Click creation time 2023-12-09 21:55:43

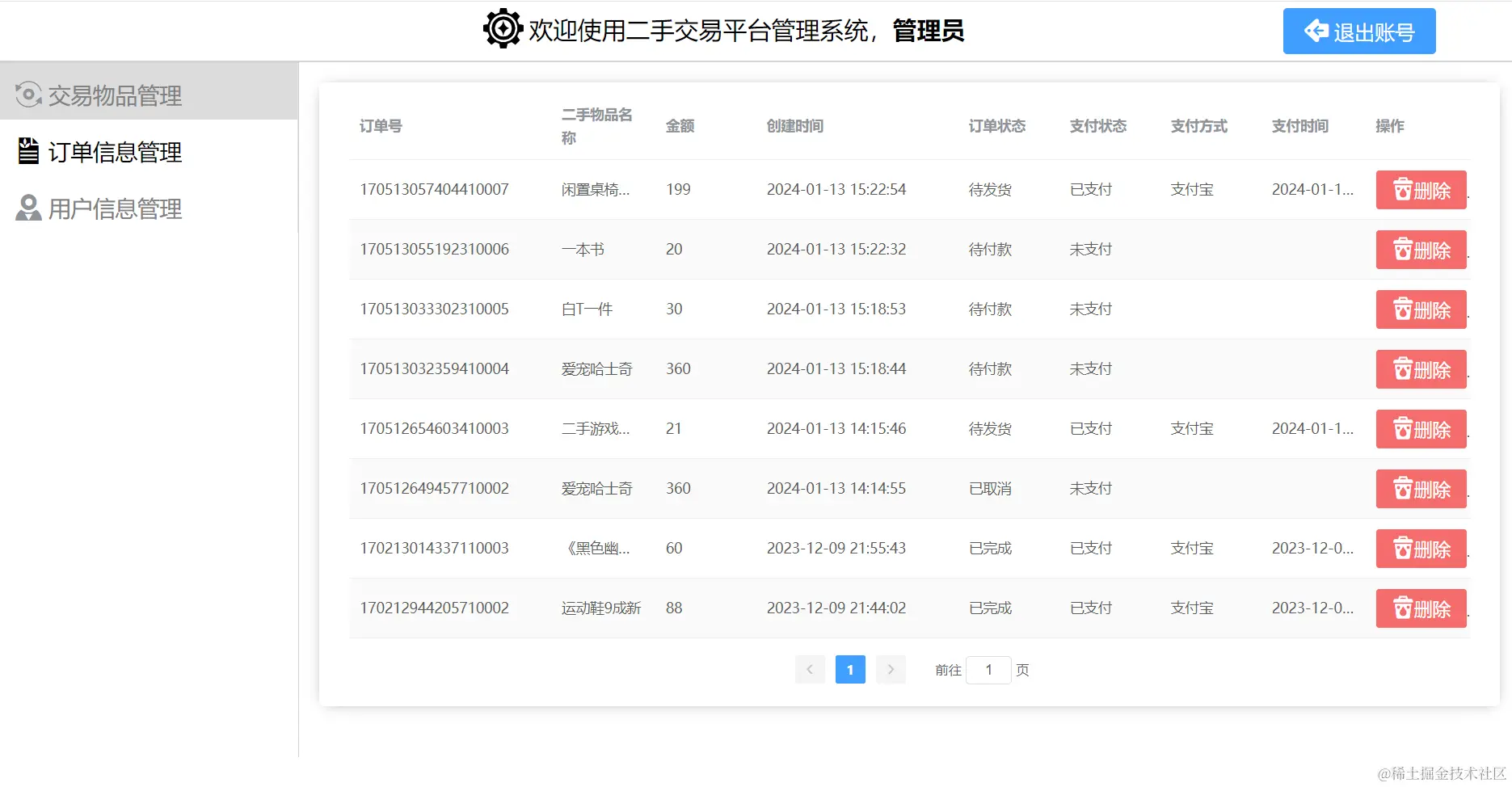pyautogui.click(x=836, y=548)
